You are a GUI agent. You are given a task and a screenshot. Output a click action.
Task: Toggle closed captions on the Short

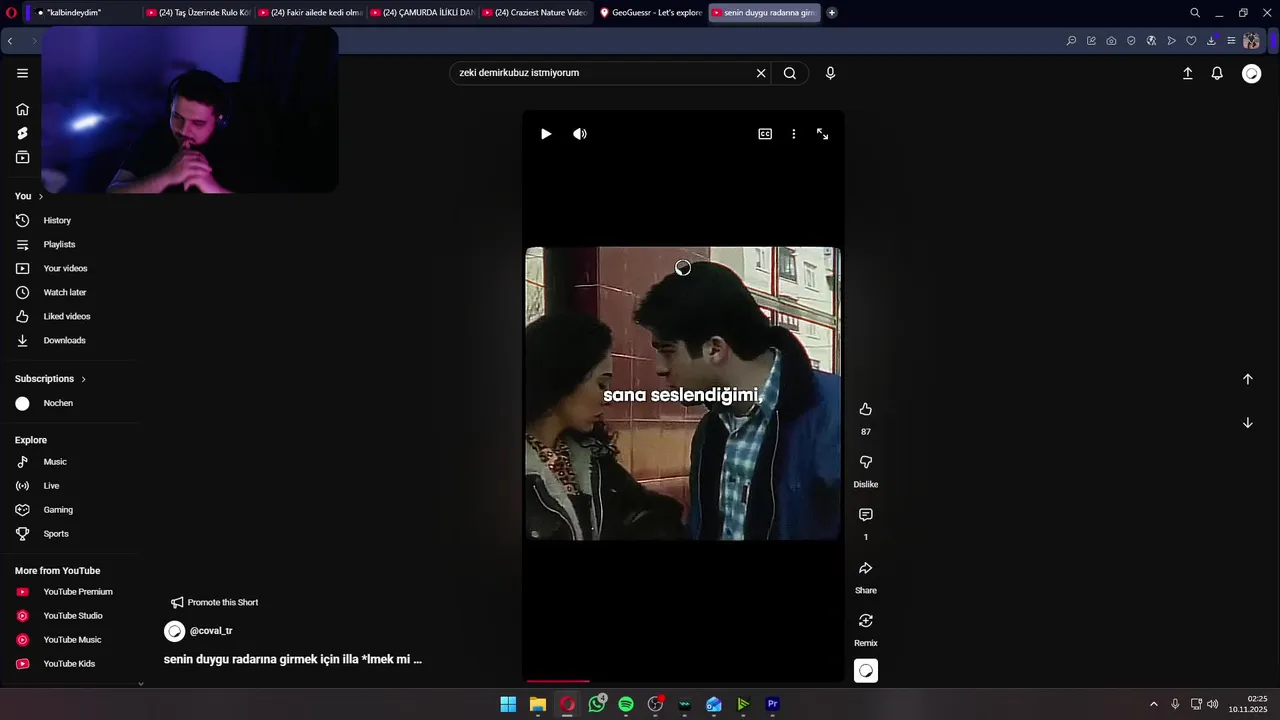(x=765, y=134)
